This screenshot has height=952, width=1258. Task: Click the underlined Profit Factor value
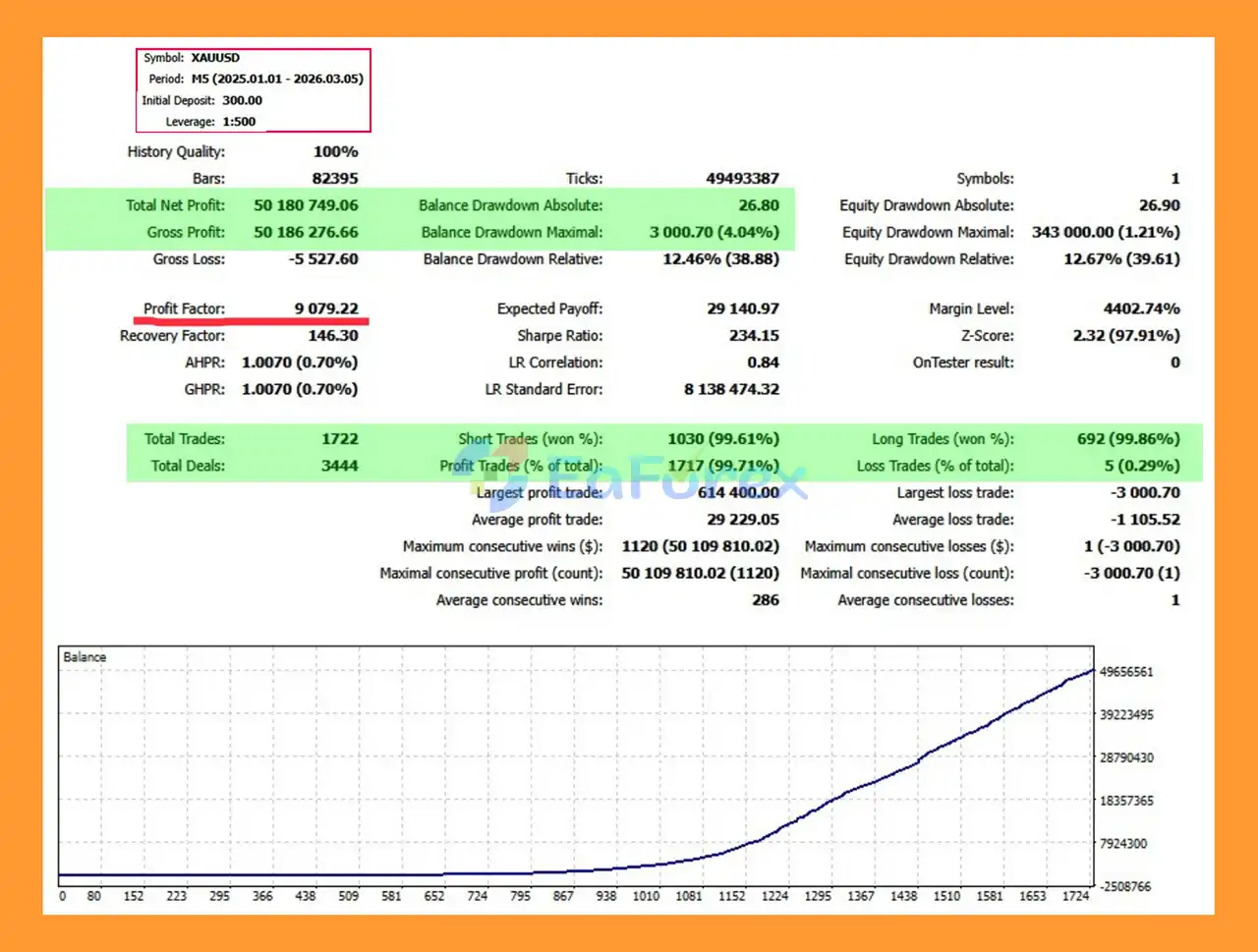[326, 308]
